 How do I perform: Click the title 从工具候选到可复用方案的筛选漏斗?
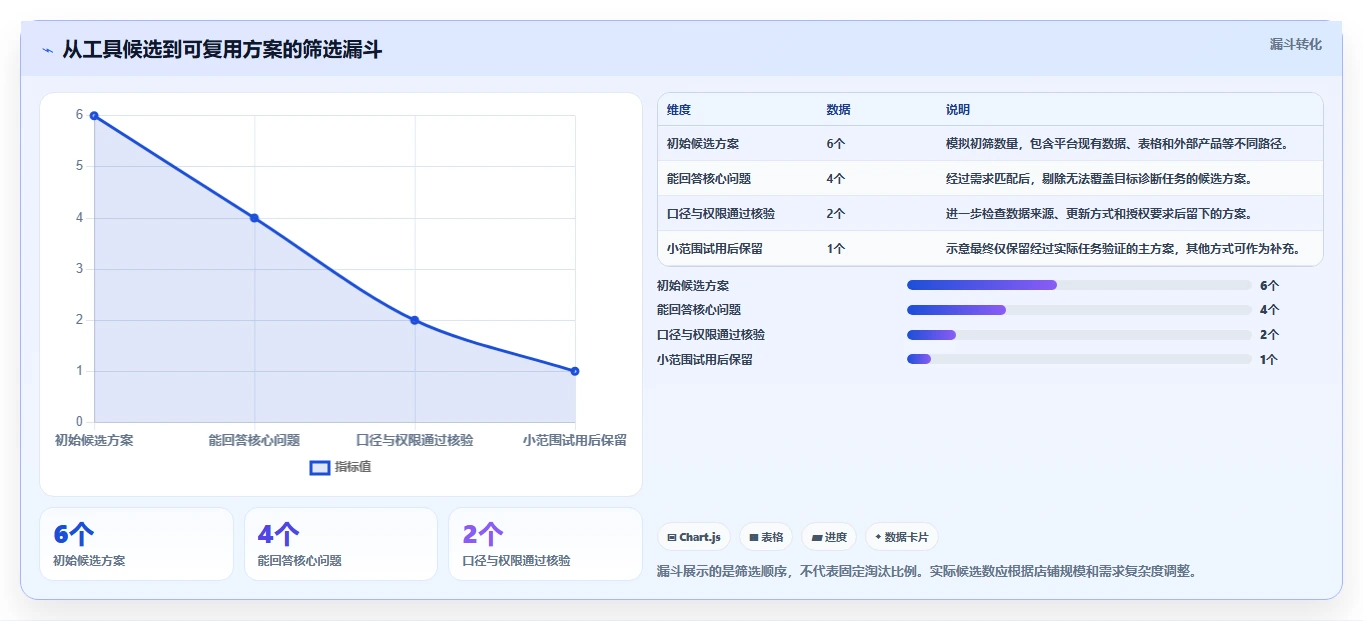click(x=222, y=50)
